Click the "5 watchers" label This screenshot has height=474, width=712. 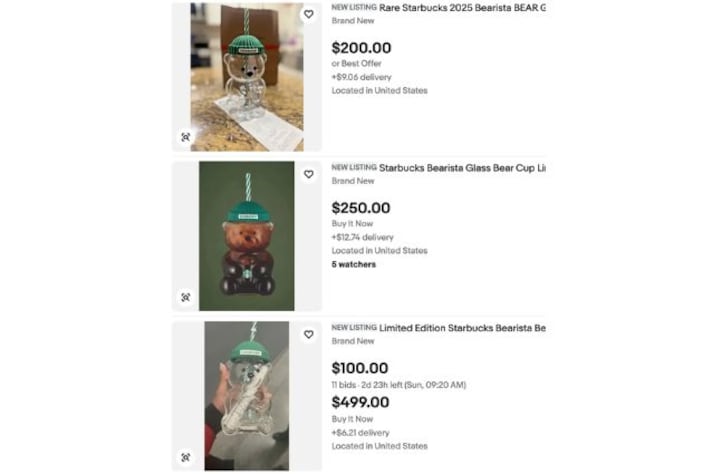(354, 265)
